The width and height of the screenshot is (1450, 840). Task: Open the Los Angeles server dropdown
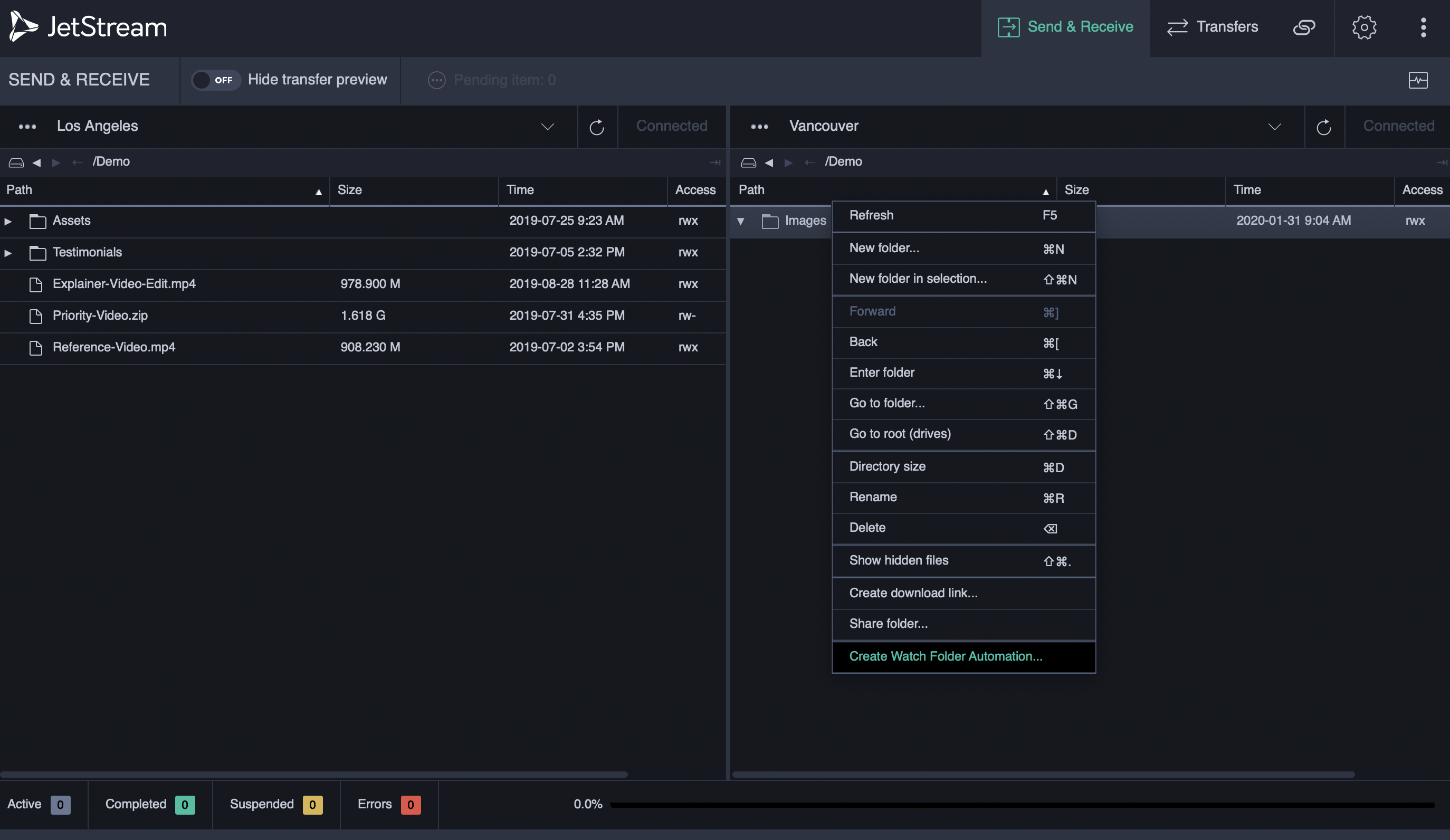click(x=548, y=127)
